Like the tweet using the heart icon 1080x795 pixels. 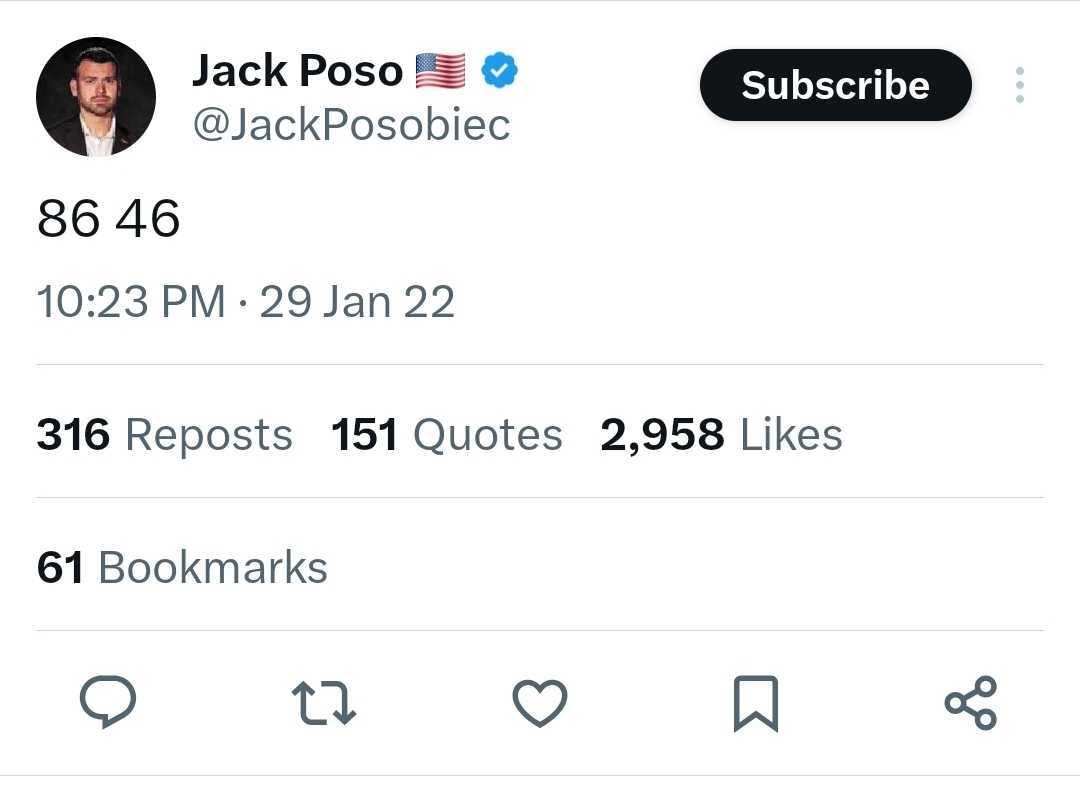point(539,703)
